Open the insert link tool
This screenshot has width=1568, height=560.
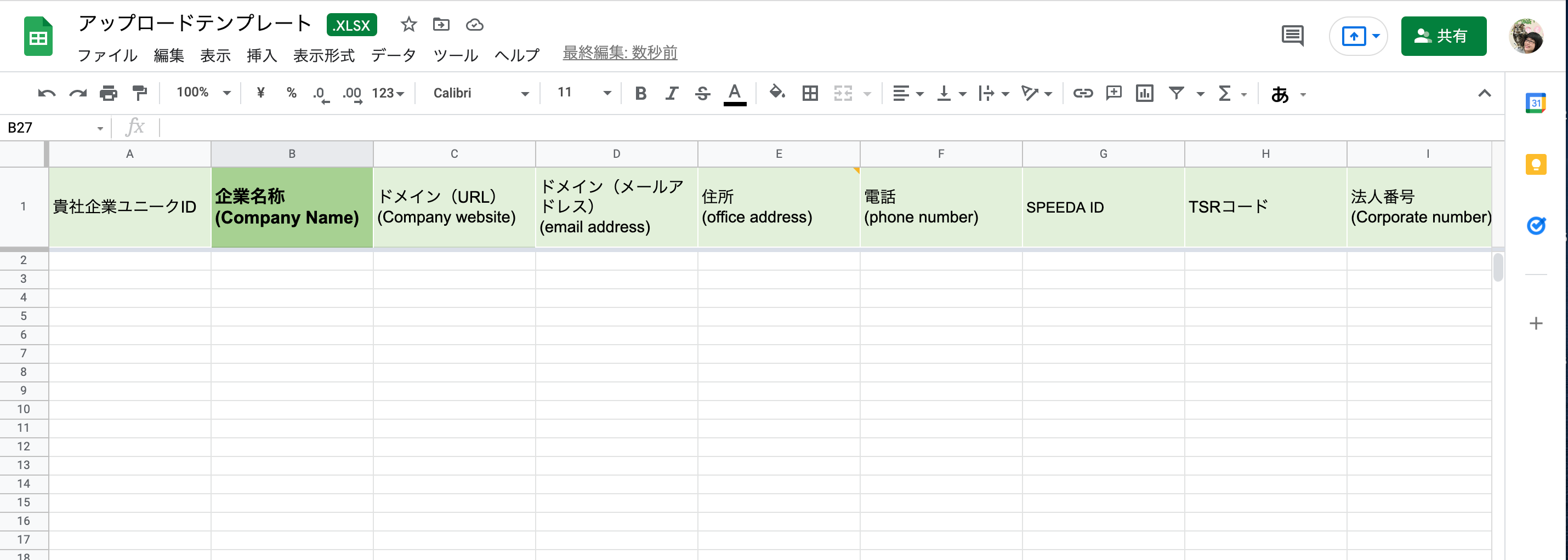click(1083, 93)
